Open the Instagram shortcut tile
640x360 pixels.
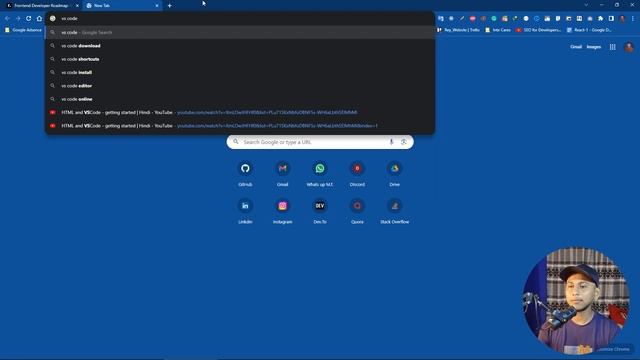pos(282,211)
